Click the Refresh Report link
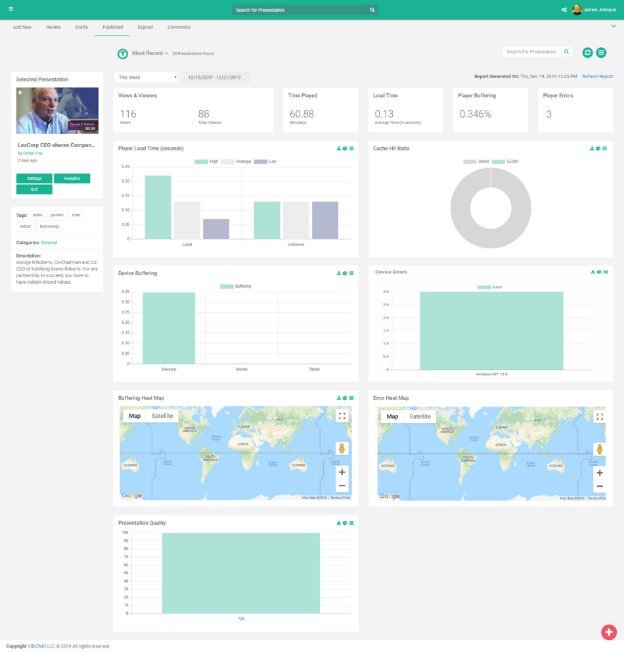 pyautogui.click(x=598, y=76)
